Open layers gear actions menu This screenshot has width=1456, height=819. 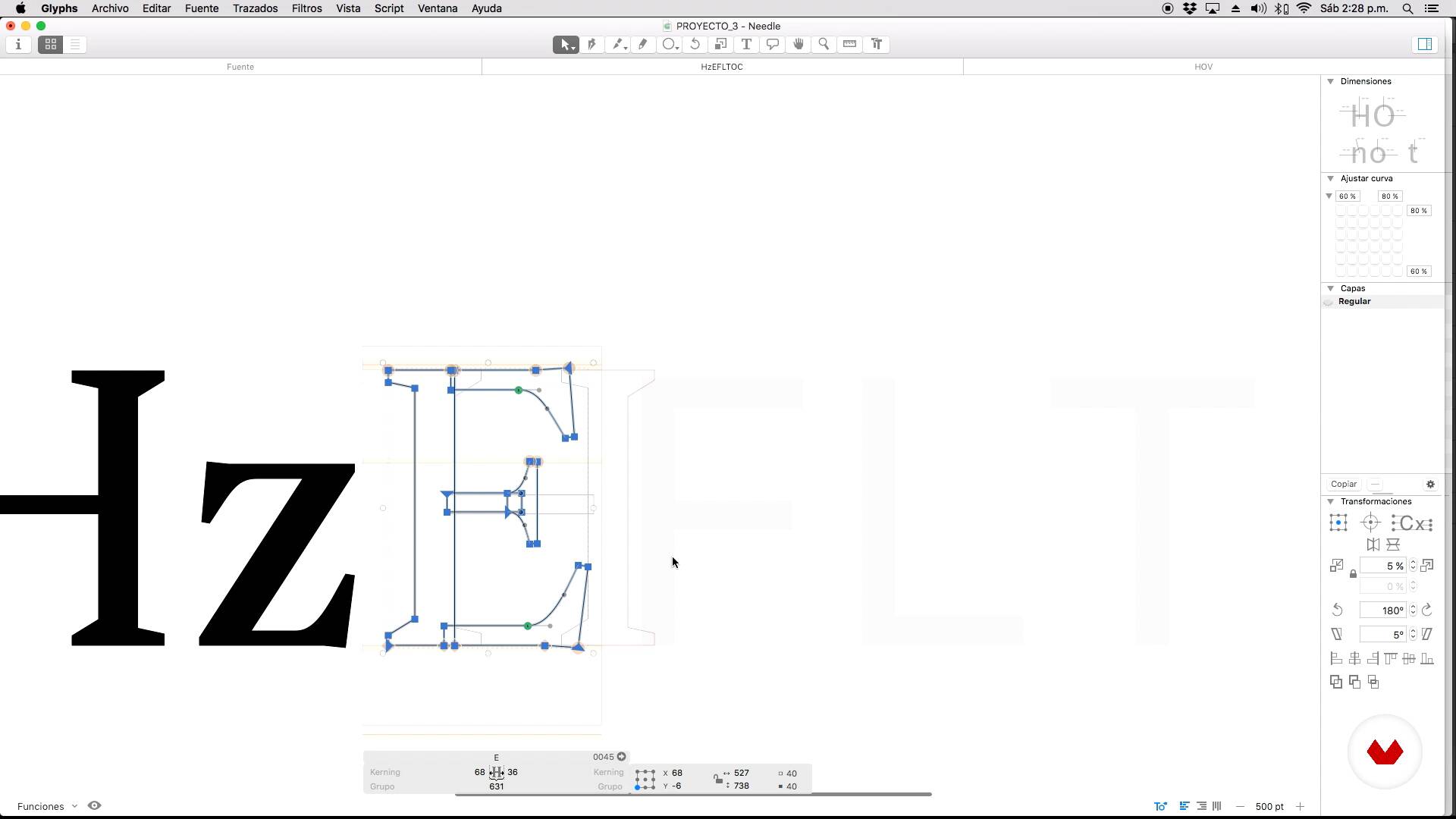pyautogui.click(x=1430, y=484)
